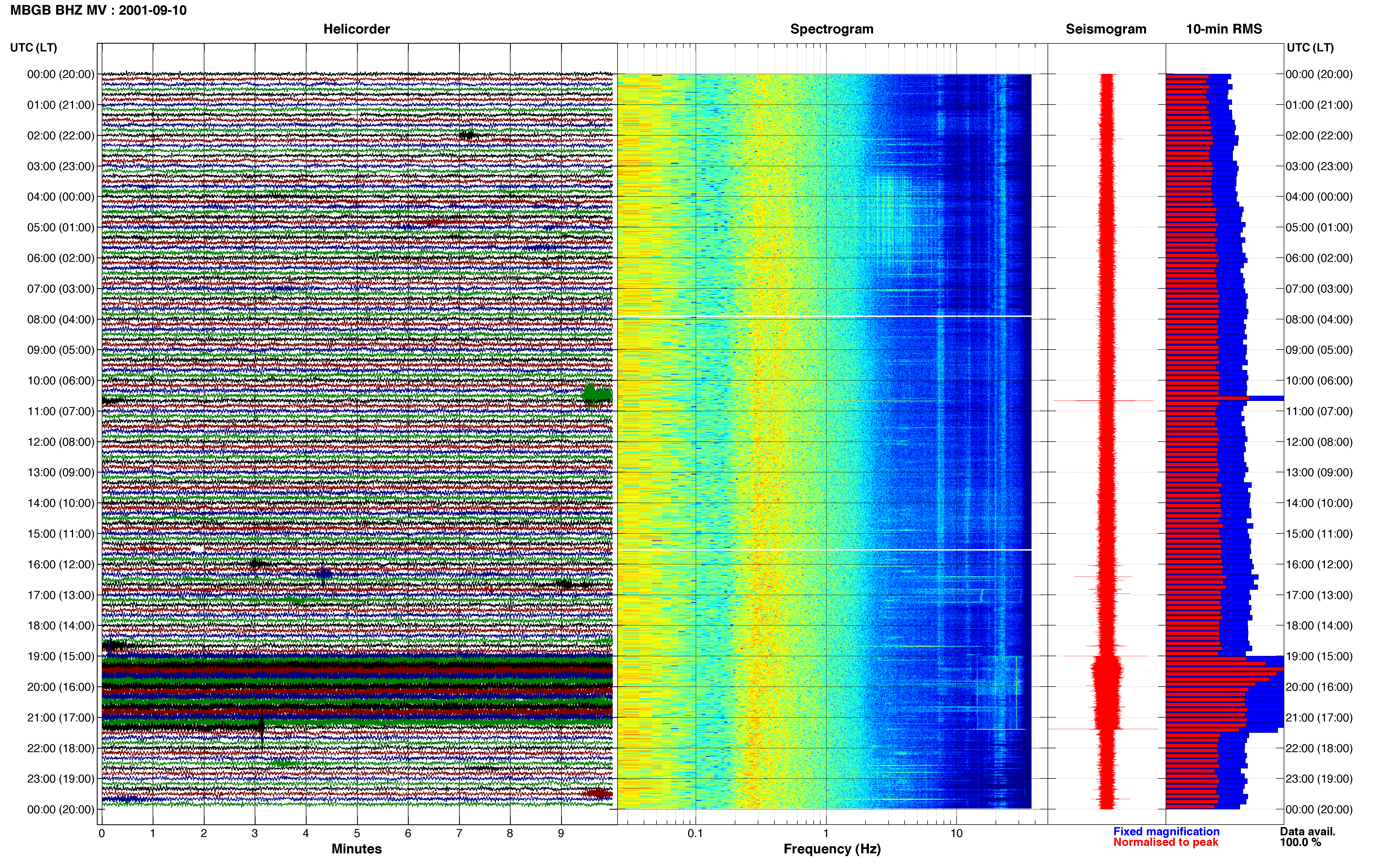Click the right time label '12:00 (08:00)'
This screenshot has width=1388, height=868.
tap(1319, 442)
